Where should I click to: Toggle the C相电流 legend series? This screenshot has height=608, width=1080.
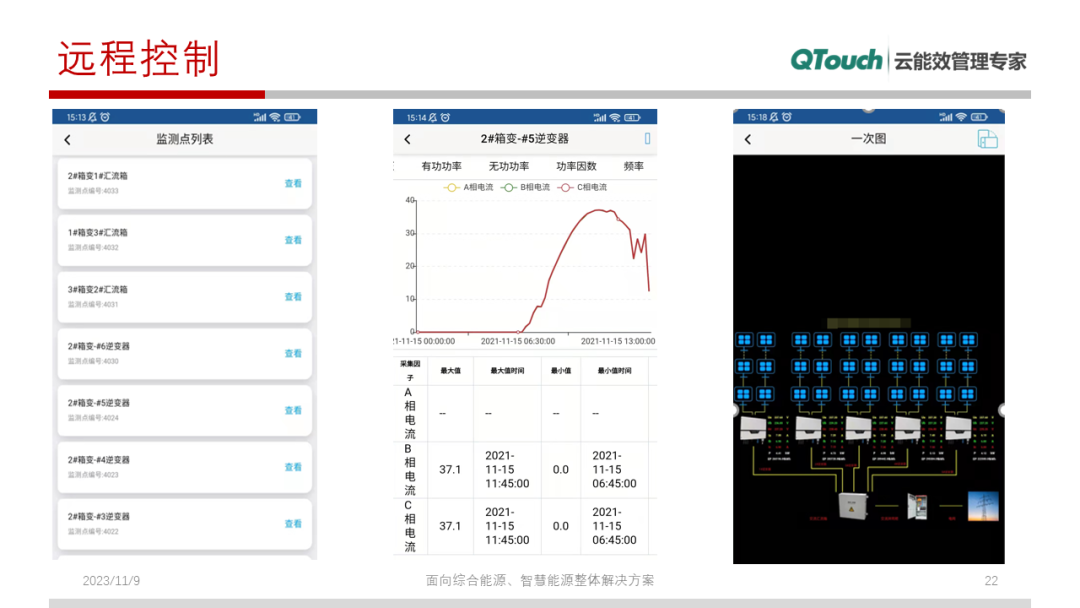583,187
